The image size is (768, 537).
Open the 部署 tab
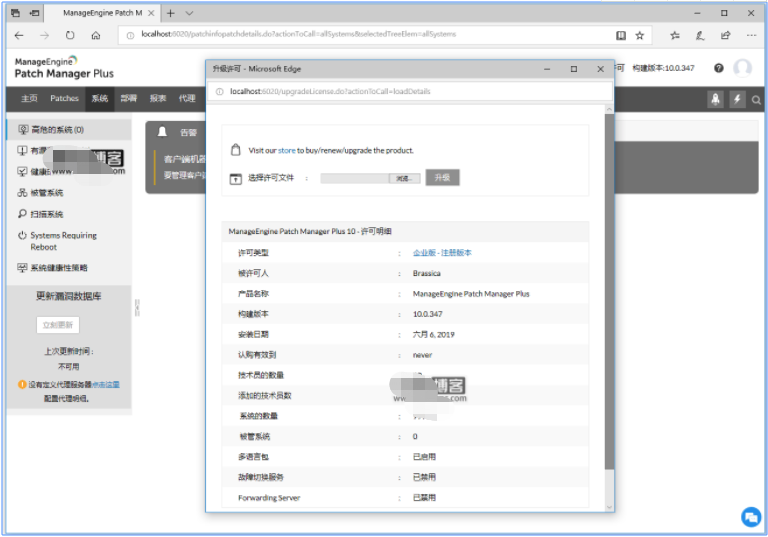pos(129,98)
